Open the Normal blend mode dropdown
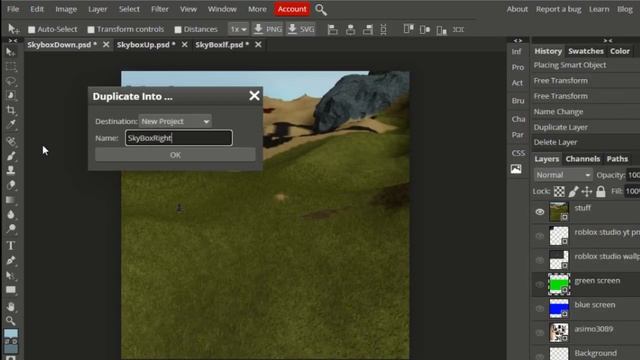 (563, 175)
